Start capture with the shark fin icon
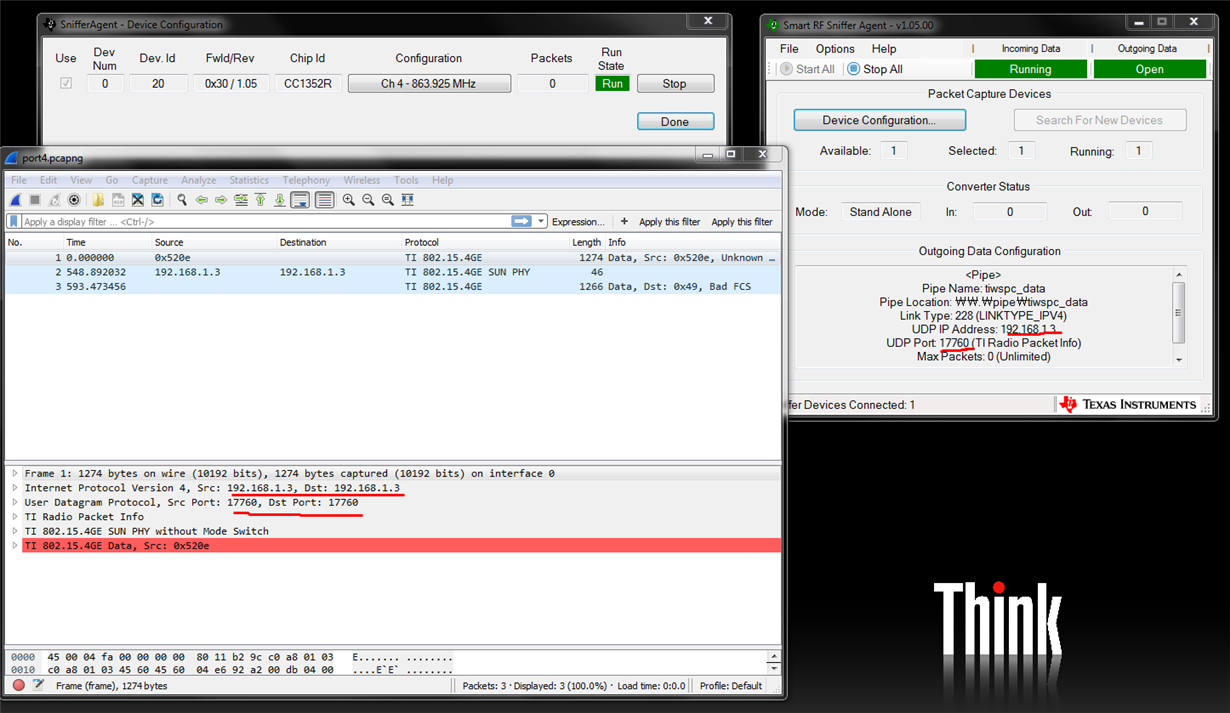Screen dimensions: 1230x713 click(x=16, y=200)
